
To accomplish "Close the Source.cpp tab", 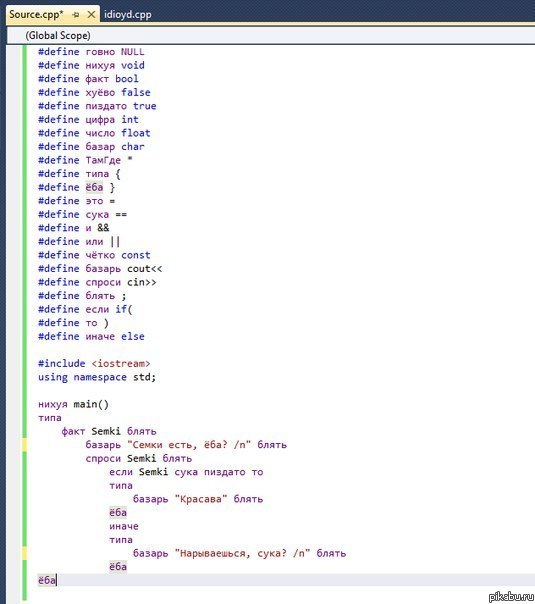I will [x=91, y=15].
